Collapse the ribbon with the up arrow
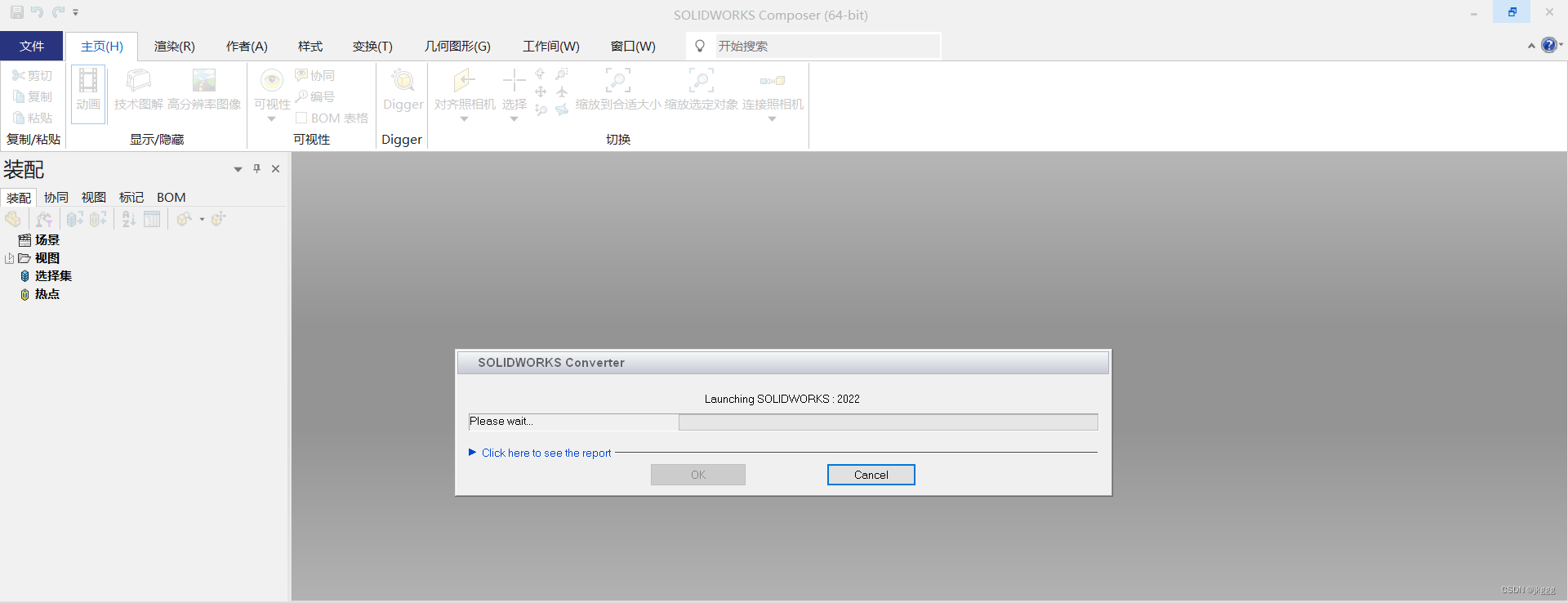This screenshot has width=1568, height=603. [1531, 46]
